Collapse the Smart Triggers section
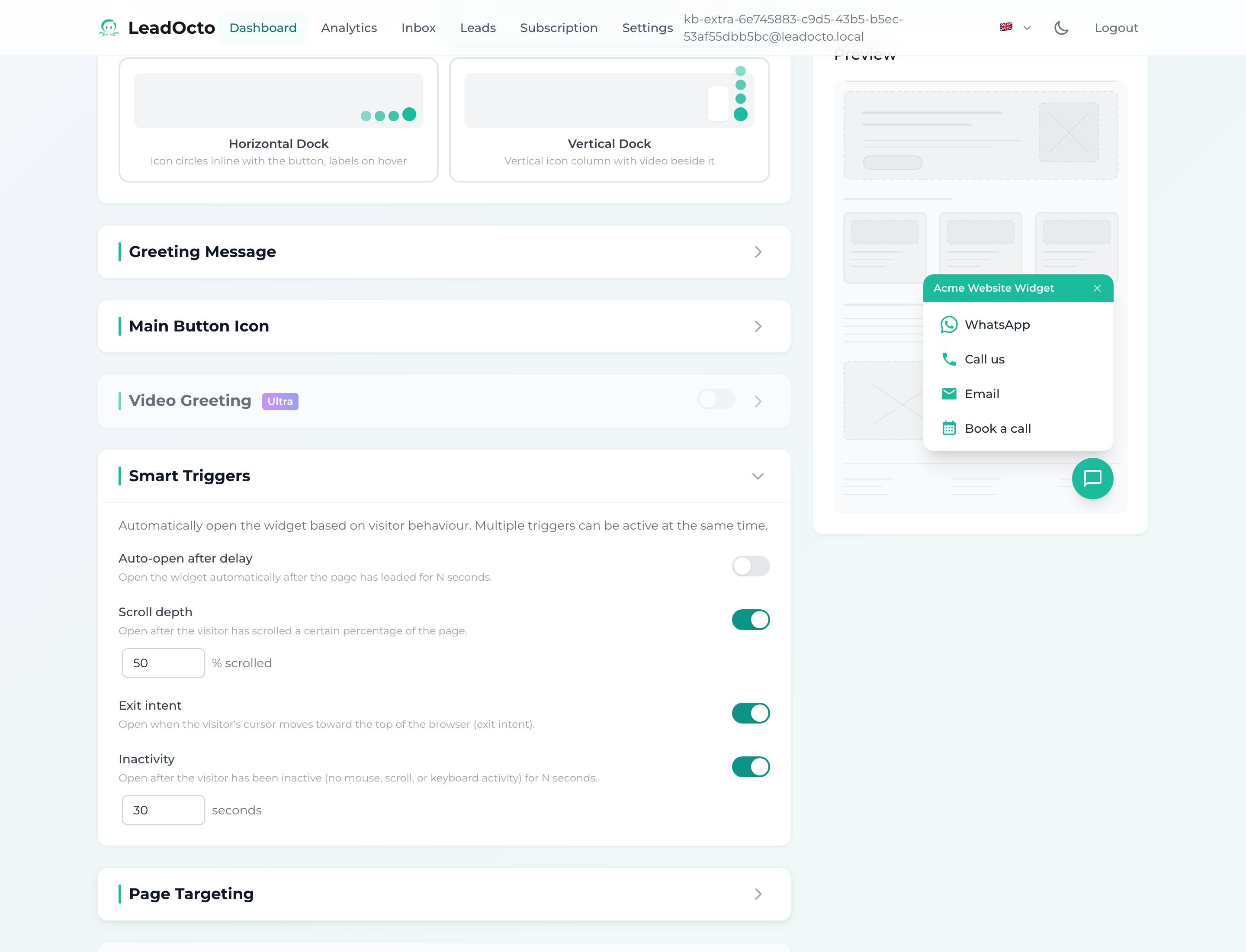Viewport: 1246px width, 952px height. [758, 476]
